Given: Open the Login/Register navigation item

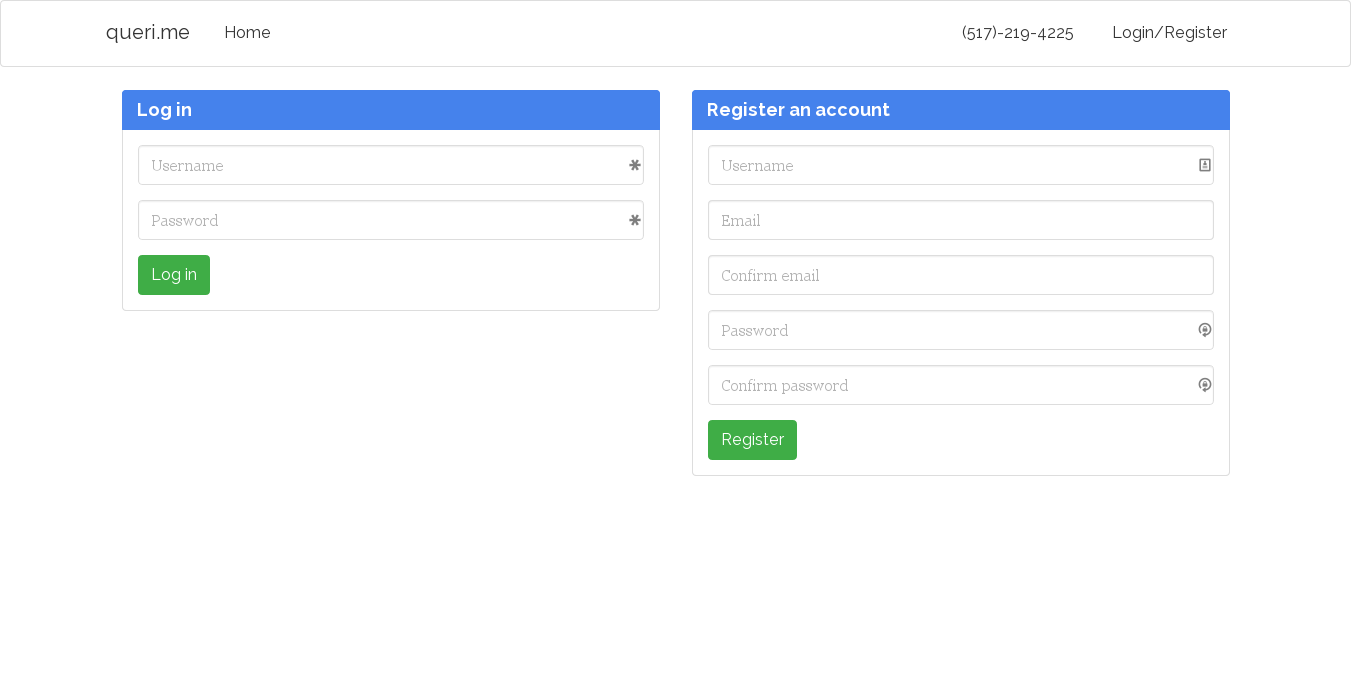Looking at the screenshot, I should tap(1169, 33).
